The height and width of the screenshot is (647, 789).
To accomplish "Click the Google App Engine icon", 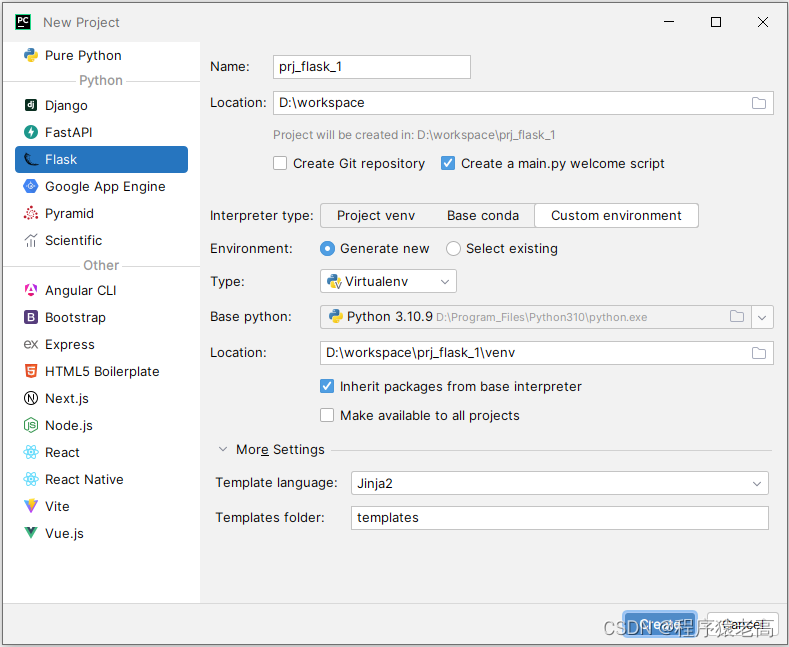I will (31, 186).
